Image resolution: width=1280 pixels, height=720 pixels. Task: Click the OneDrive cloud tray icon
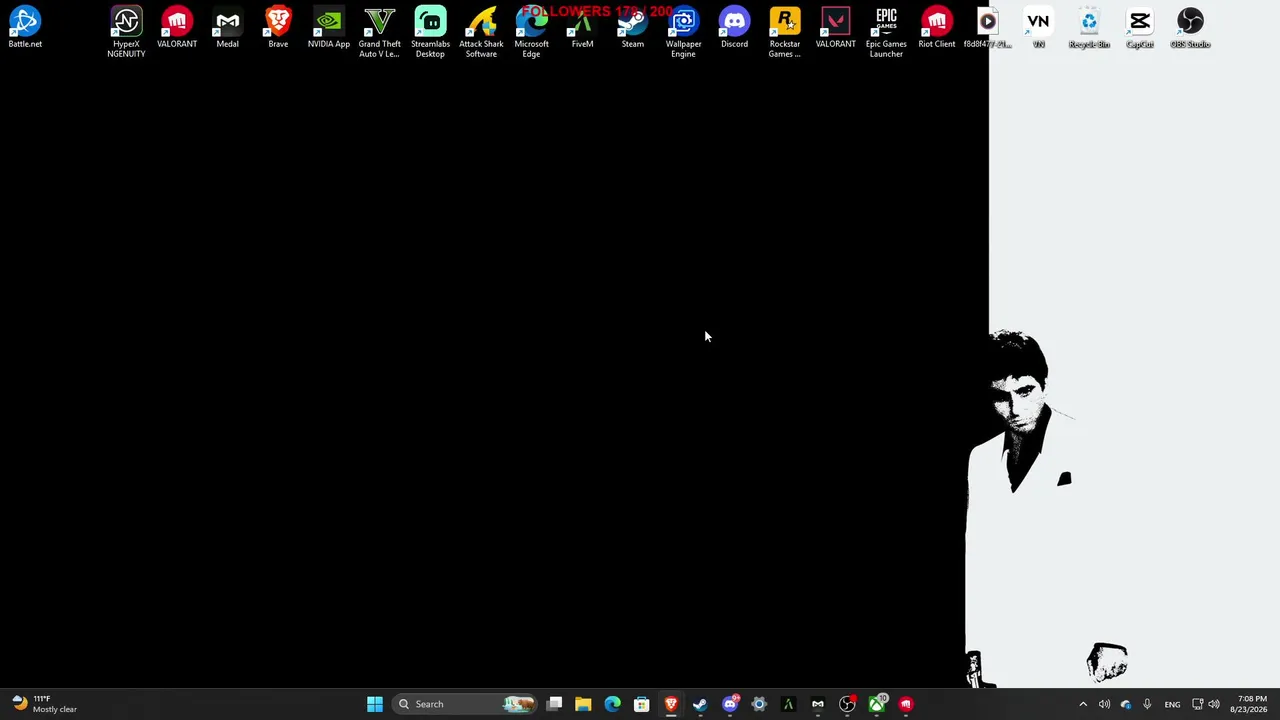pos(1126,704)
